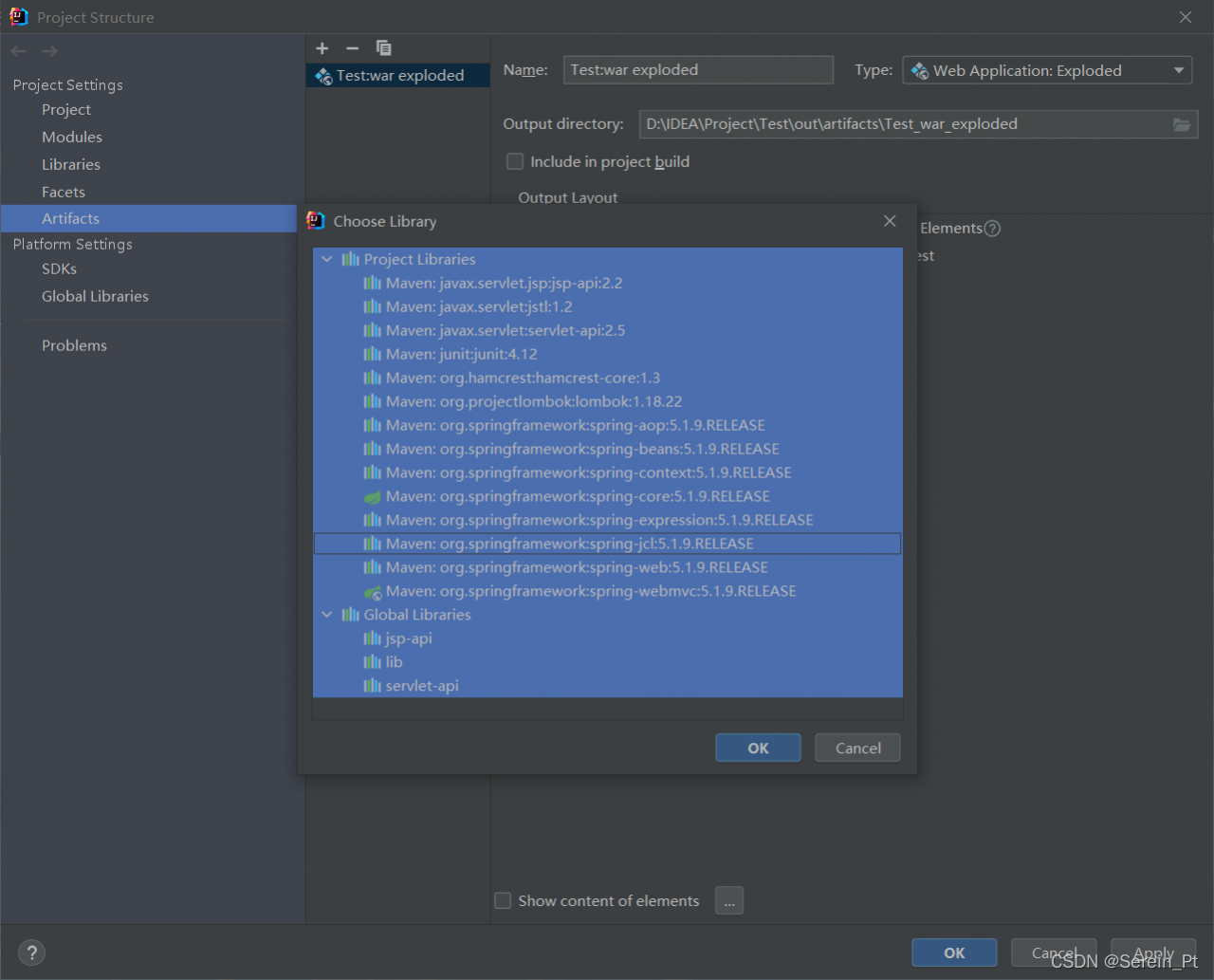
Task: Click the lombok library icon
Action: [373, 402]
